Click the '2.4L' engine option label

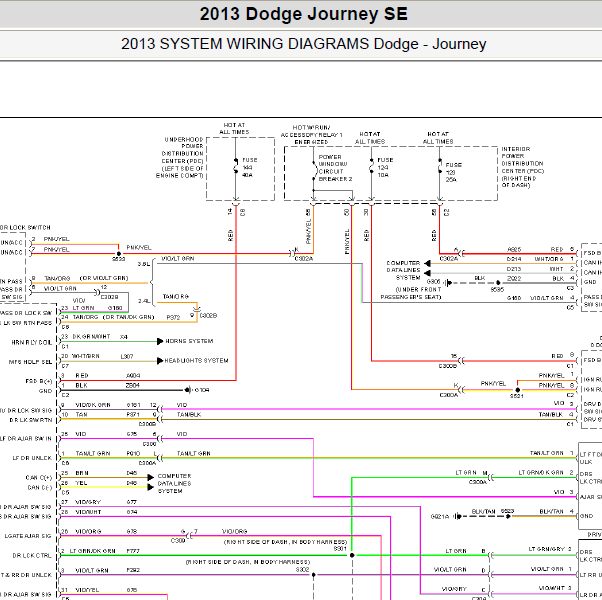144,301
